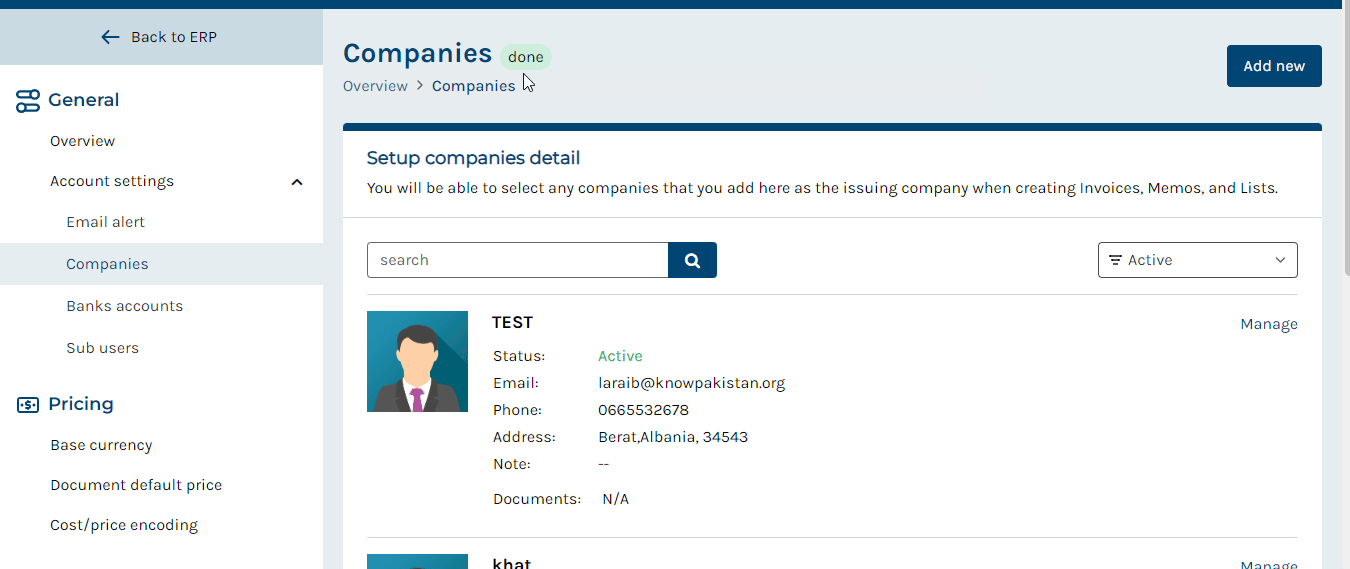Click the General section toggle icon
Screen dimensions: 1350x569
tap(27, 100)
